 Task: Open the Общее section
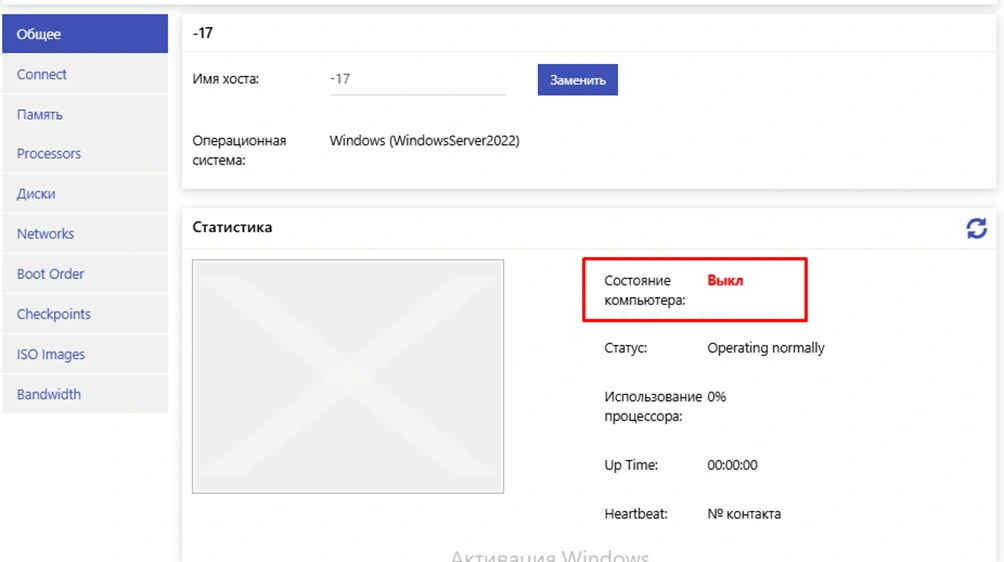coord(85,34)
